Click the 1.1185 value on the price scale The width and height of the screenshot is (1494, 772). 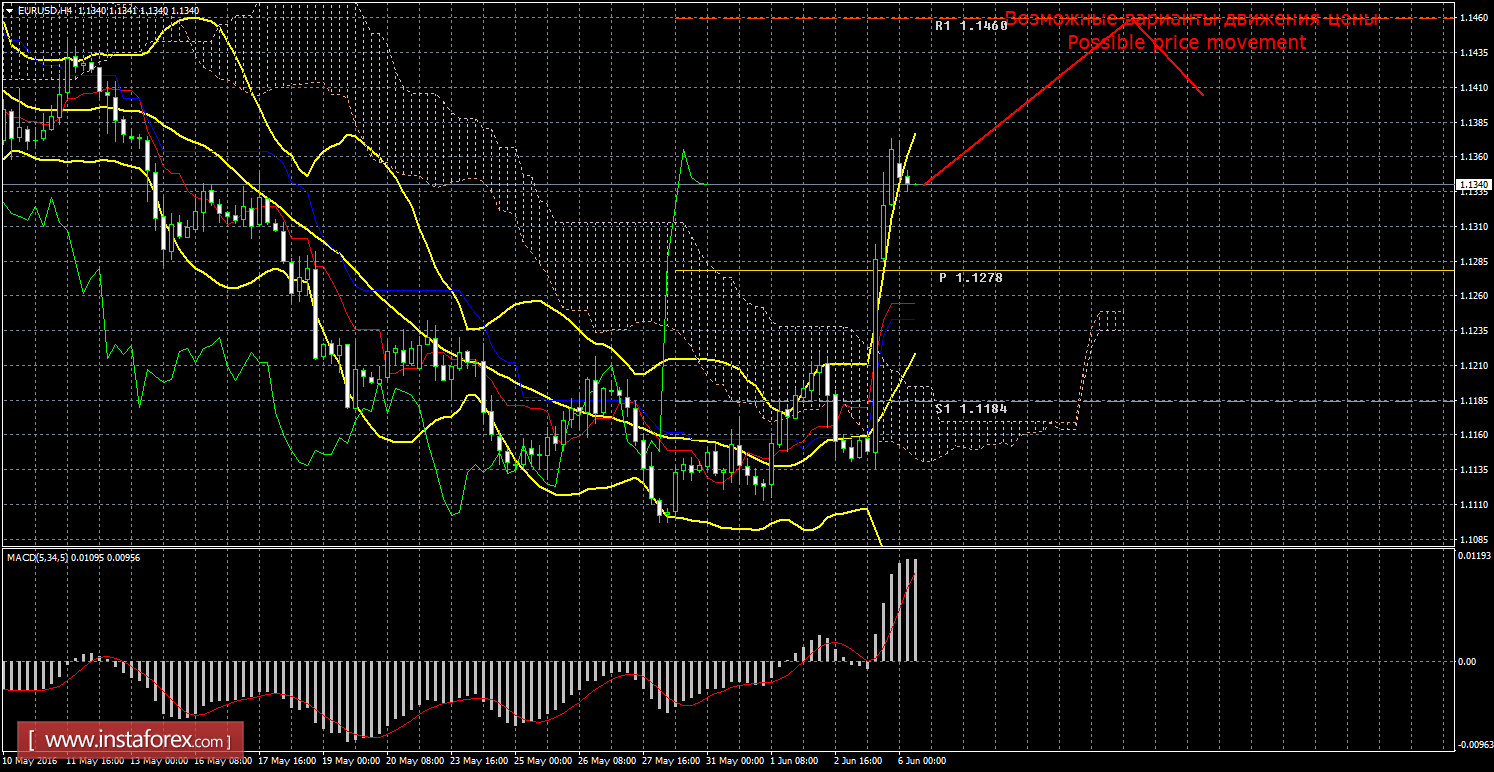1472,400
